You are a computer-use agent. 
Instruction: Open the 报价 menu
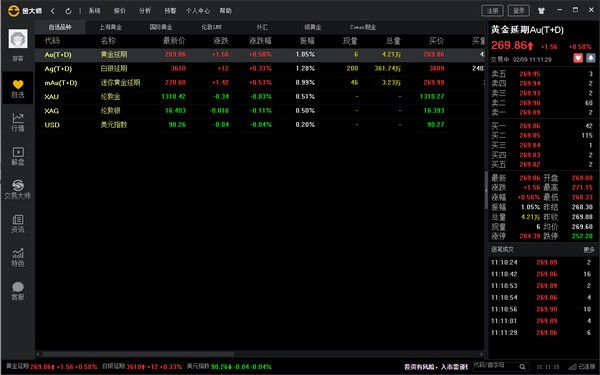[x=119, y=11]
